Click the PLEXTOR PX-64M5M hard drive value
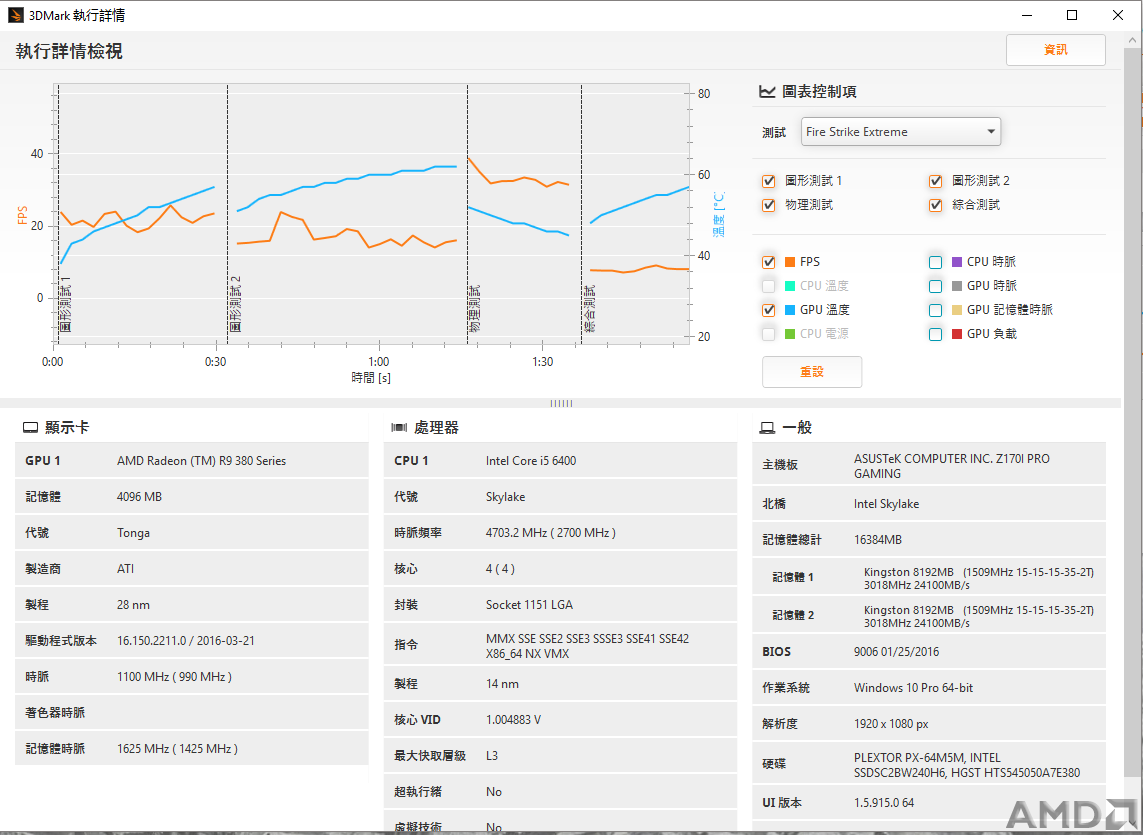 coord(967,765)
